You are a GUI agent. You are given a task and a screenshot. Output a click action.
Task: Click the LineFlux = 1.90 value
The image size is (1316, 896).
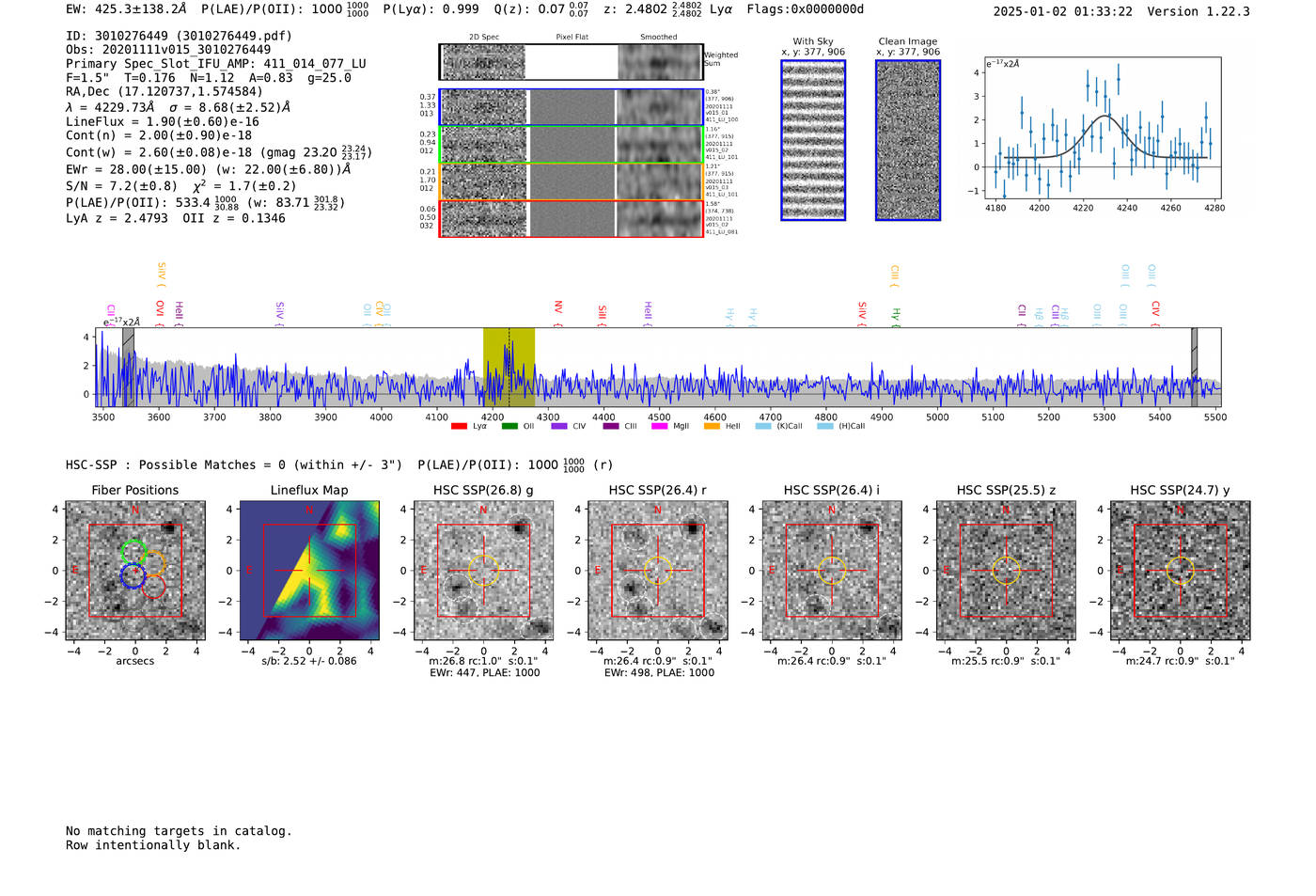pos(163,121)
